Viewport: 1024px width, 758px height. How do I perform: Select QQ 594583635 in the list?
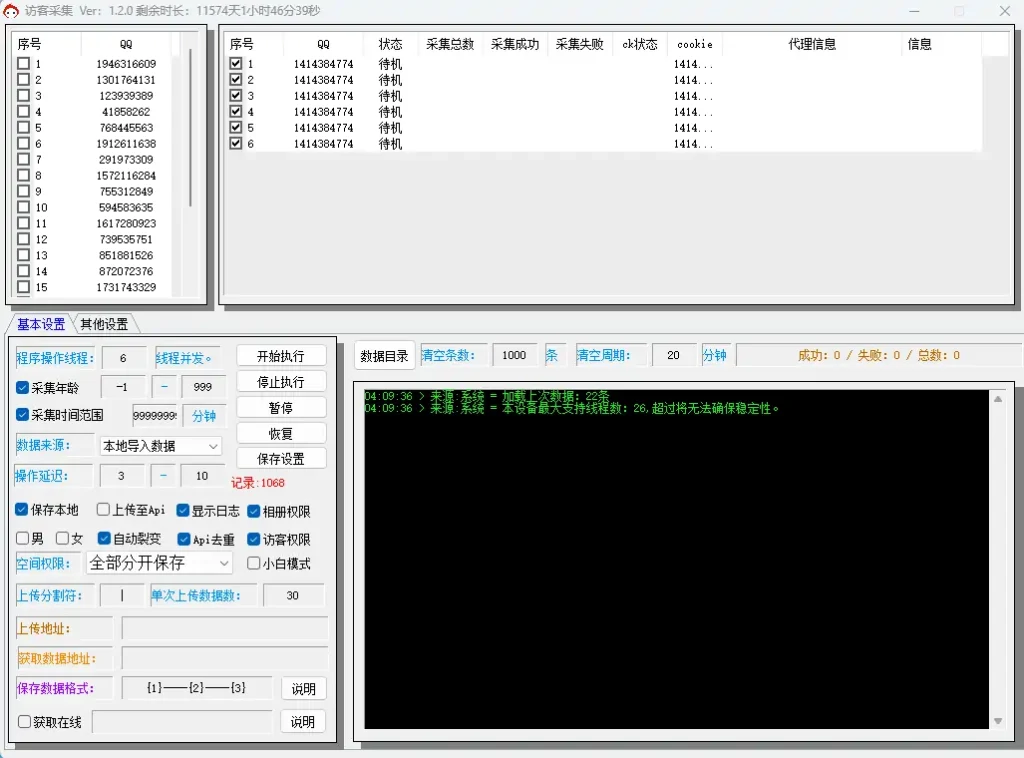coord(126,207)
